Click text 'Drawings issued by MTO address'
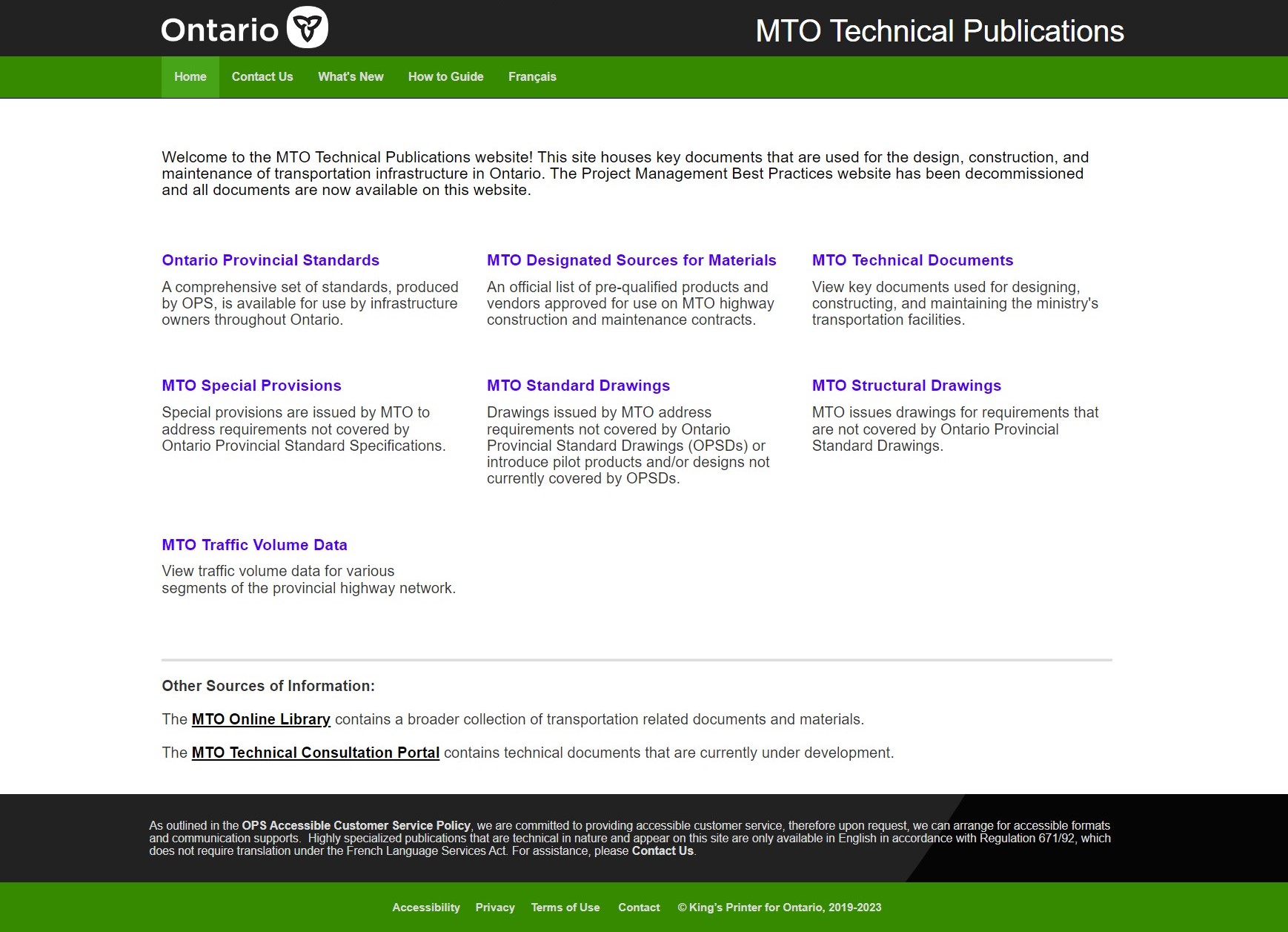1288x932 pixels. click(628, 445)
